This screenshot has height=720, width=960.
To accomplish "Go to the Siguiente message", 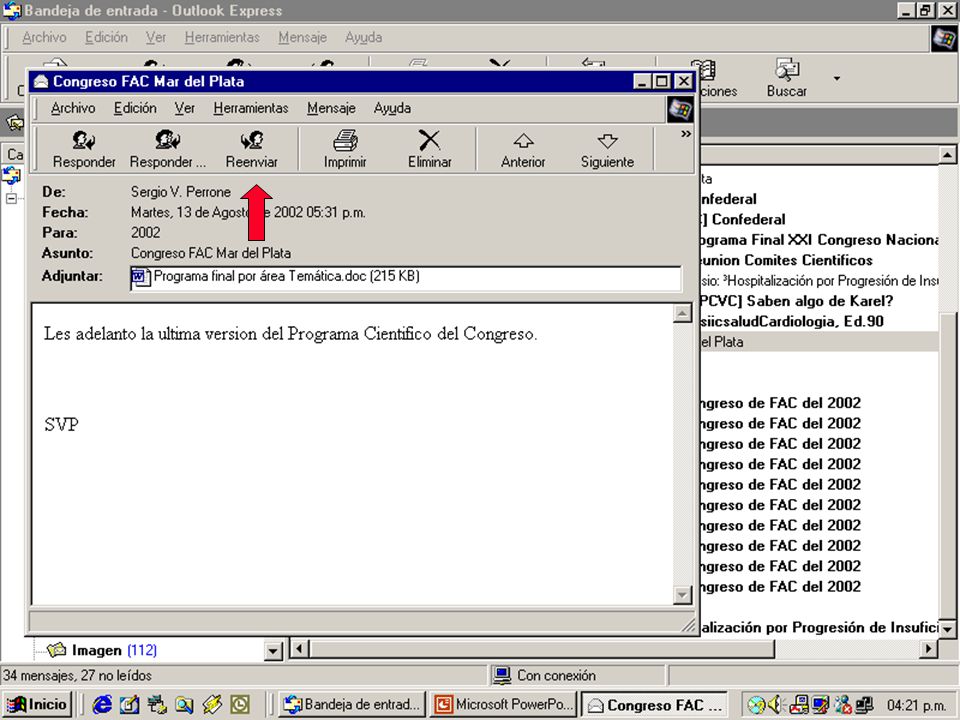I will [607, 149].
